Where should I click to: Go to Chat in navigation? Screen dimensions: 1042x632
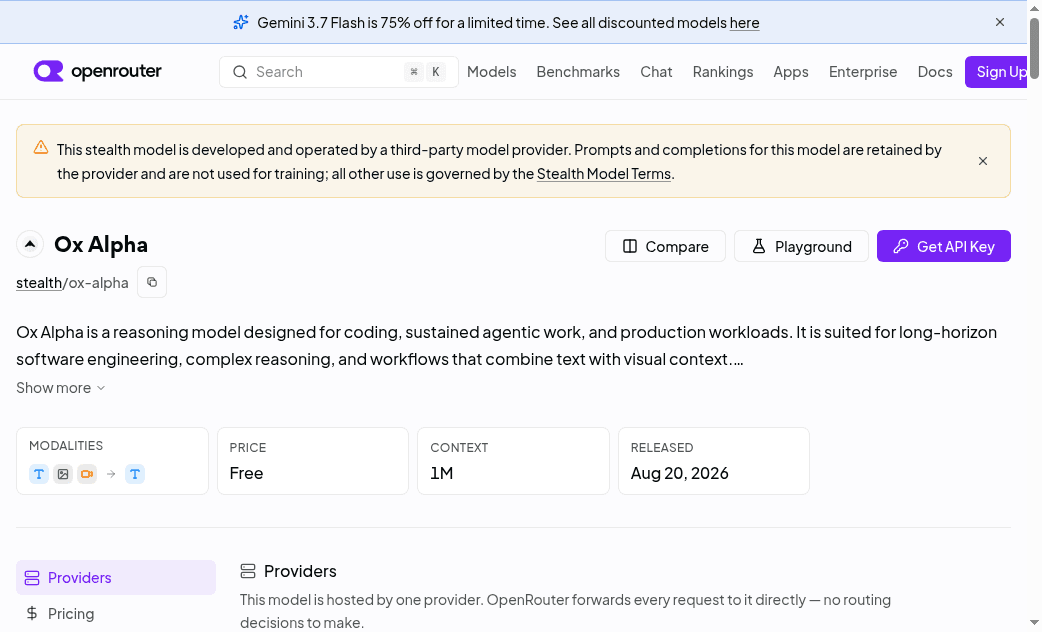pos(656,72)
